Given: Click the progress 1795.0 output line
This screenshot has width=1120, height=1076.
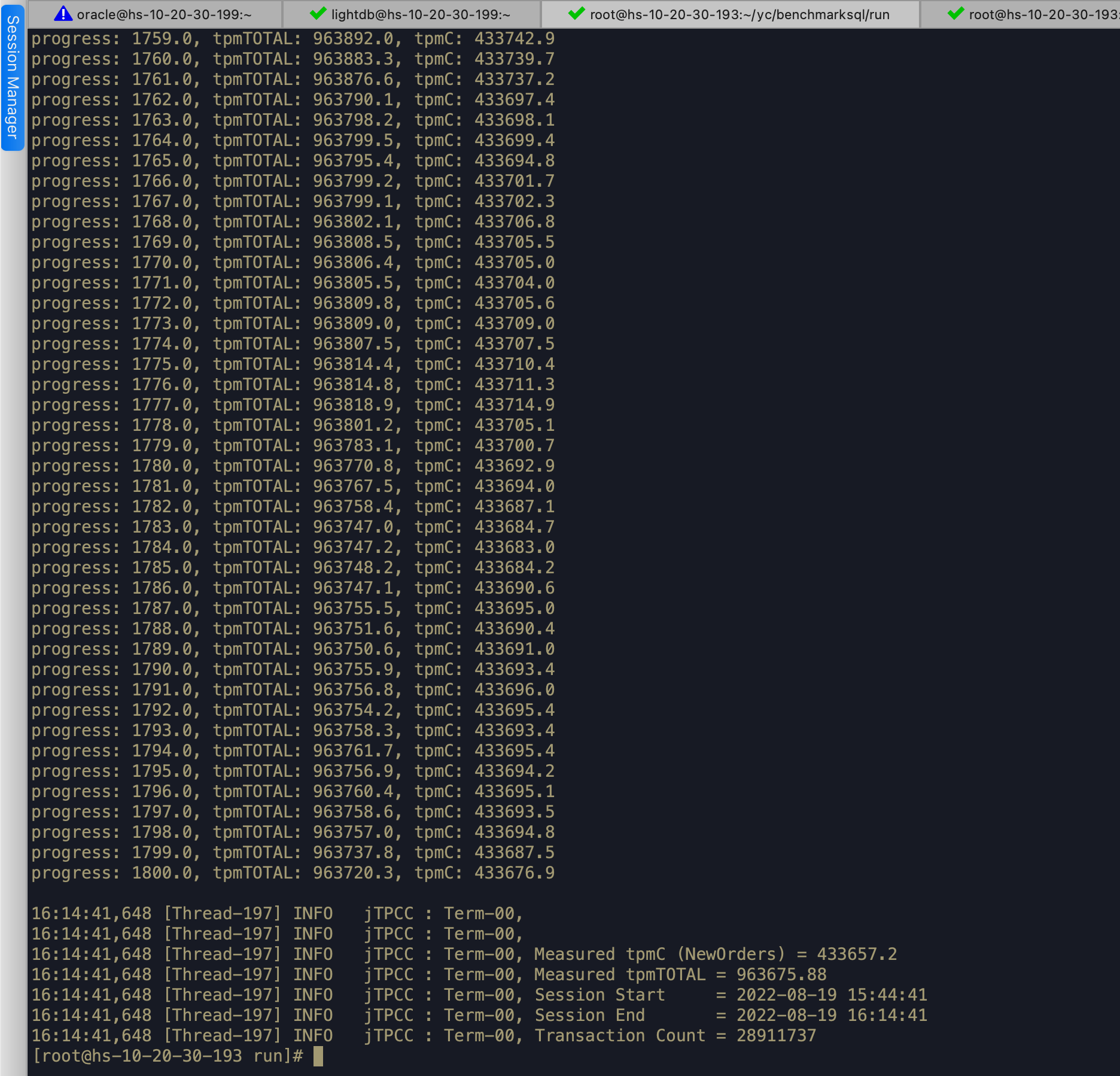Looking at the screenshot, I should point(293,771).
